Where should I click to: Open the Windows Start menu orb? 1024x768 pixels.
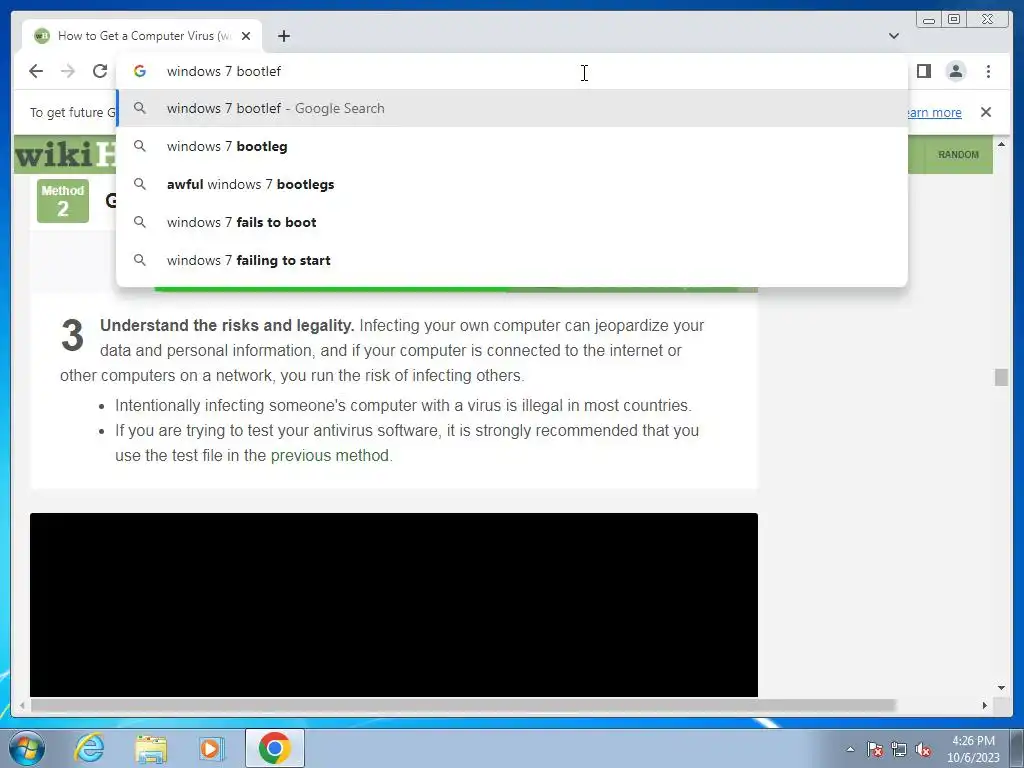tap(27, 748)
